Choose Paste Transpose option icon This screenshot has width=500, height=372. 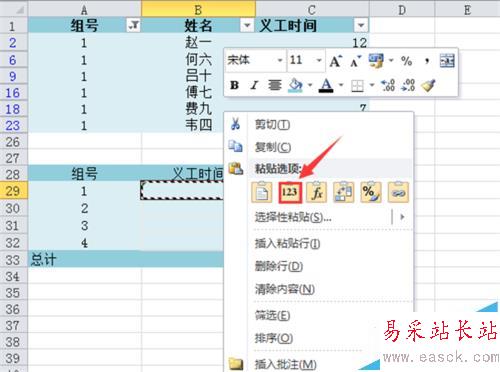[x=344, y=192]
